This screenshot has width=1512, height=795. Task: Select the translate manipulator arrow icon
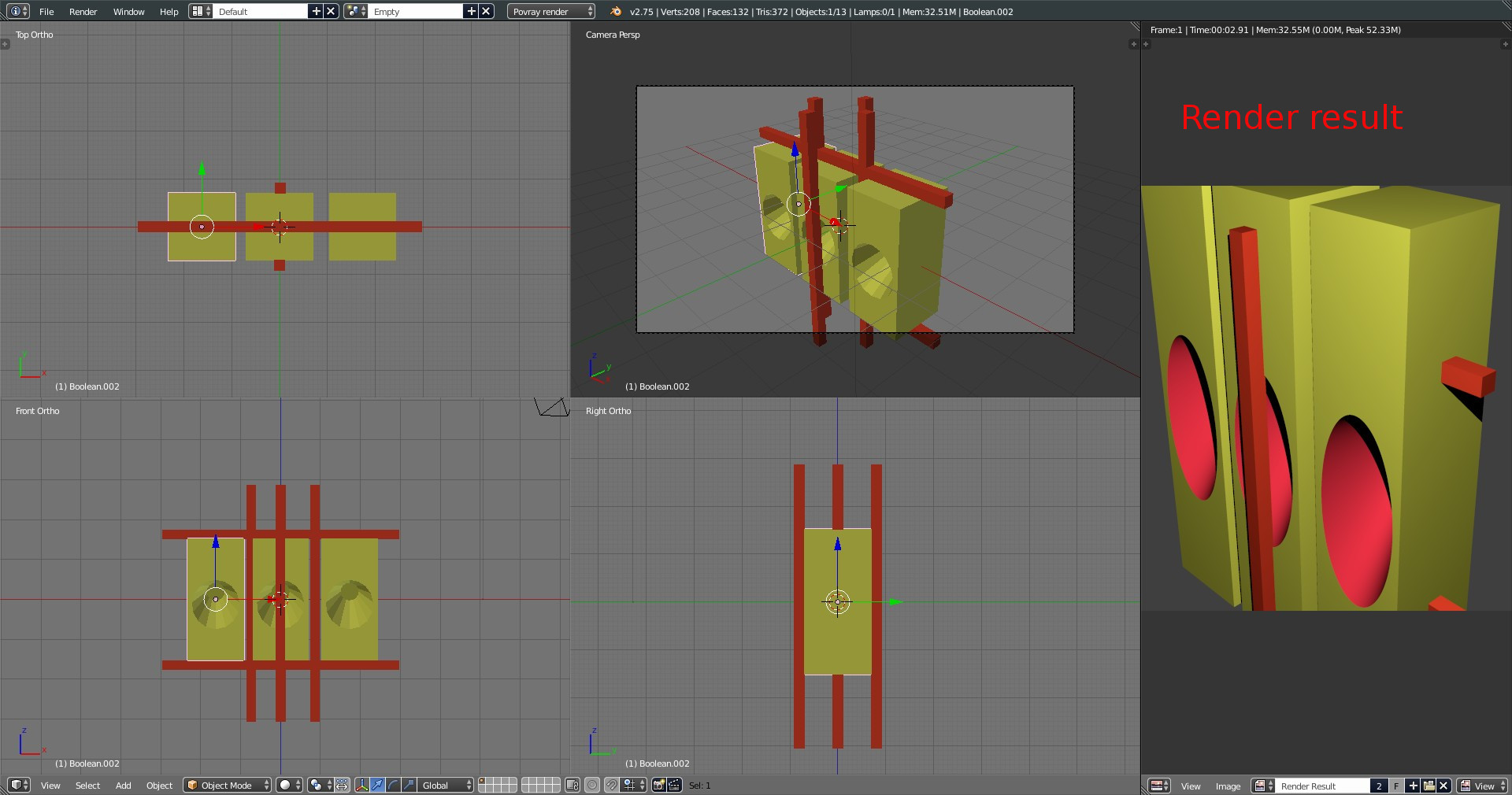point(377,785)
